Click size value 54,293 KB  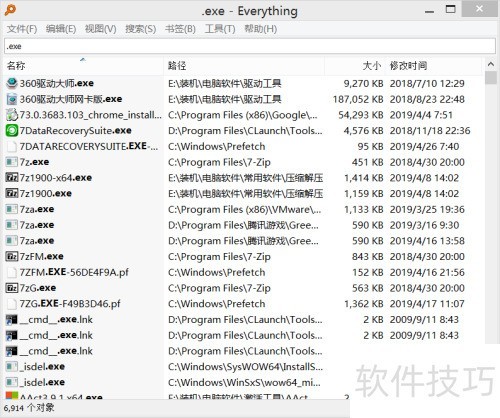[x=361, y=115]
